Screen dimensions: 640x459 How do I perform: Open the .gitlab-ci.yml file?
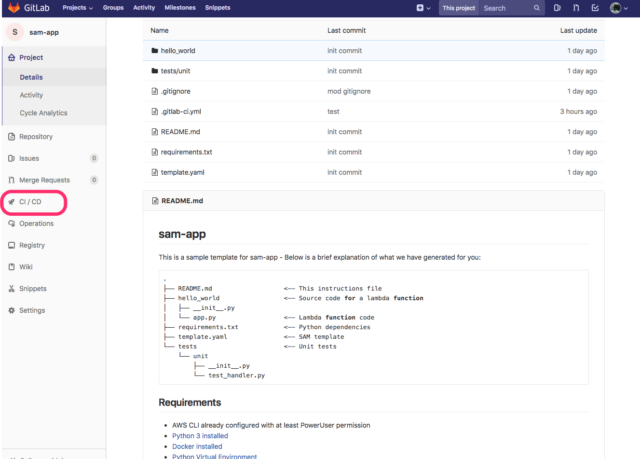coord(181,111)
